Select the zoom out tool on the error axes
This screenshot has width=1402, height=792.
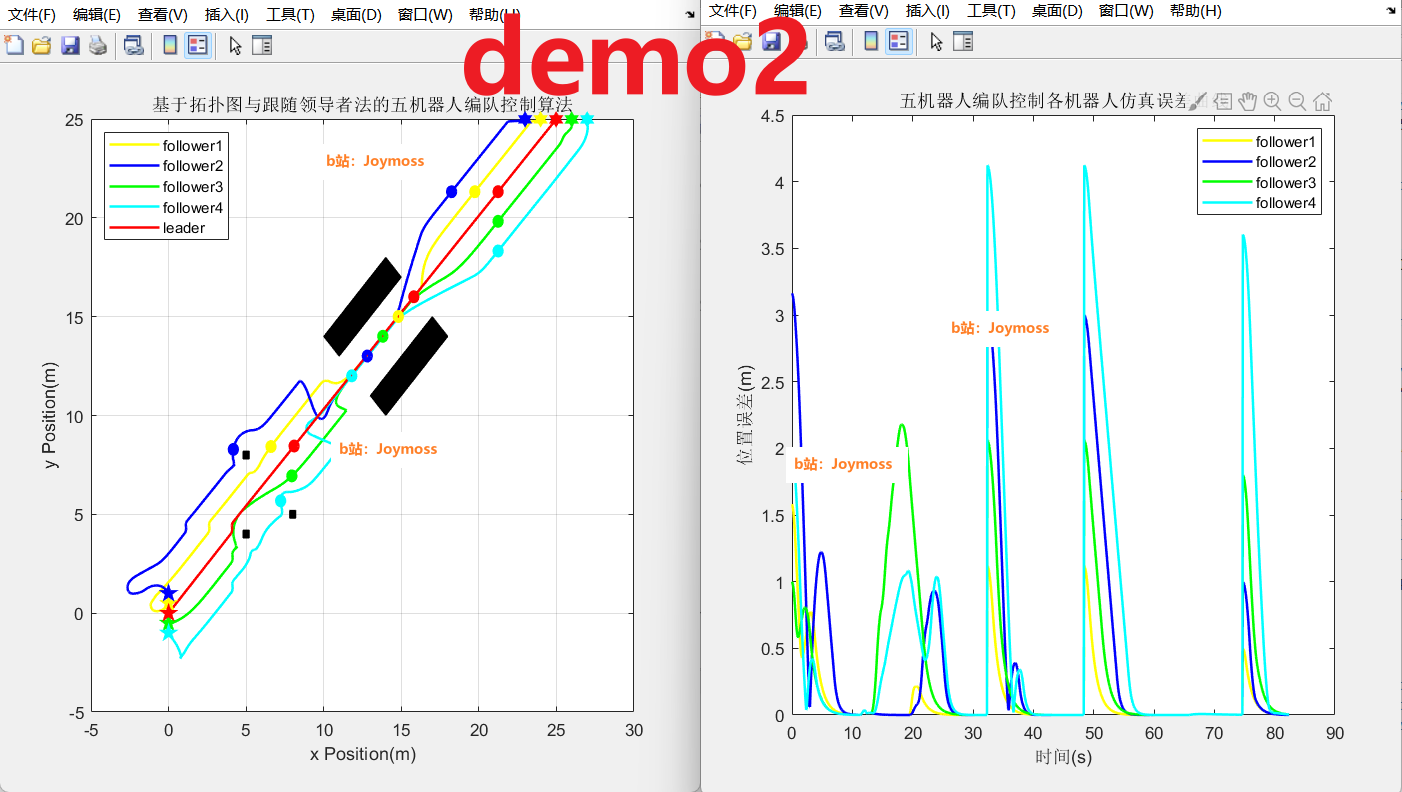1297,101
